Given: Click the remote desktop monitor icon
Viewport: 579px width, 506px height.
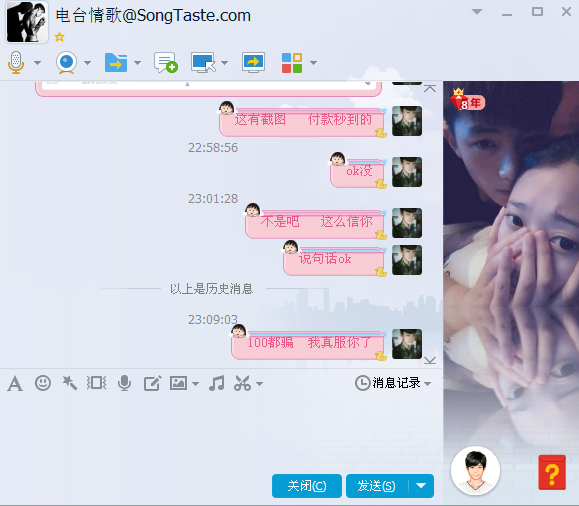Looking at the screenshot, I should pos(203,62).
